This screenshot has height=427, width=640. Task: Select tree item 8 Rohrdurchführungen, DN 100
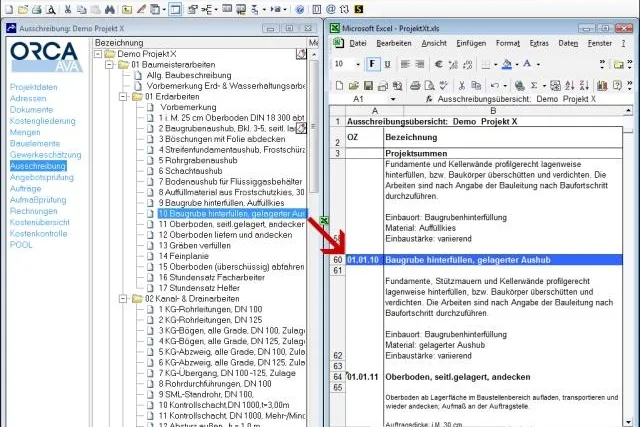215,384
